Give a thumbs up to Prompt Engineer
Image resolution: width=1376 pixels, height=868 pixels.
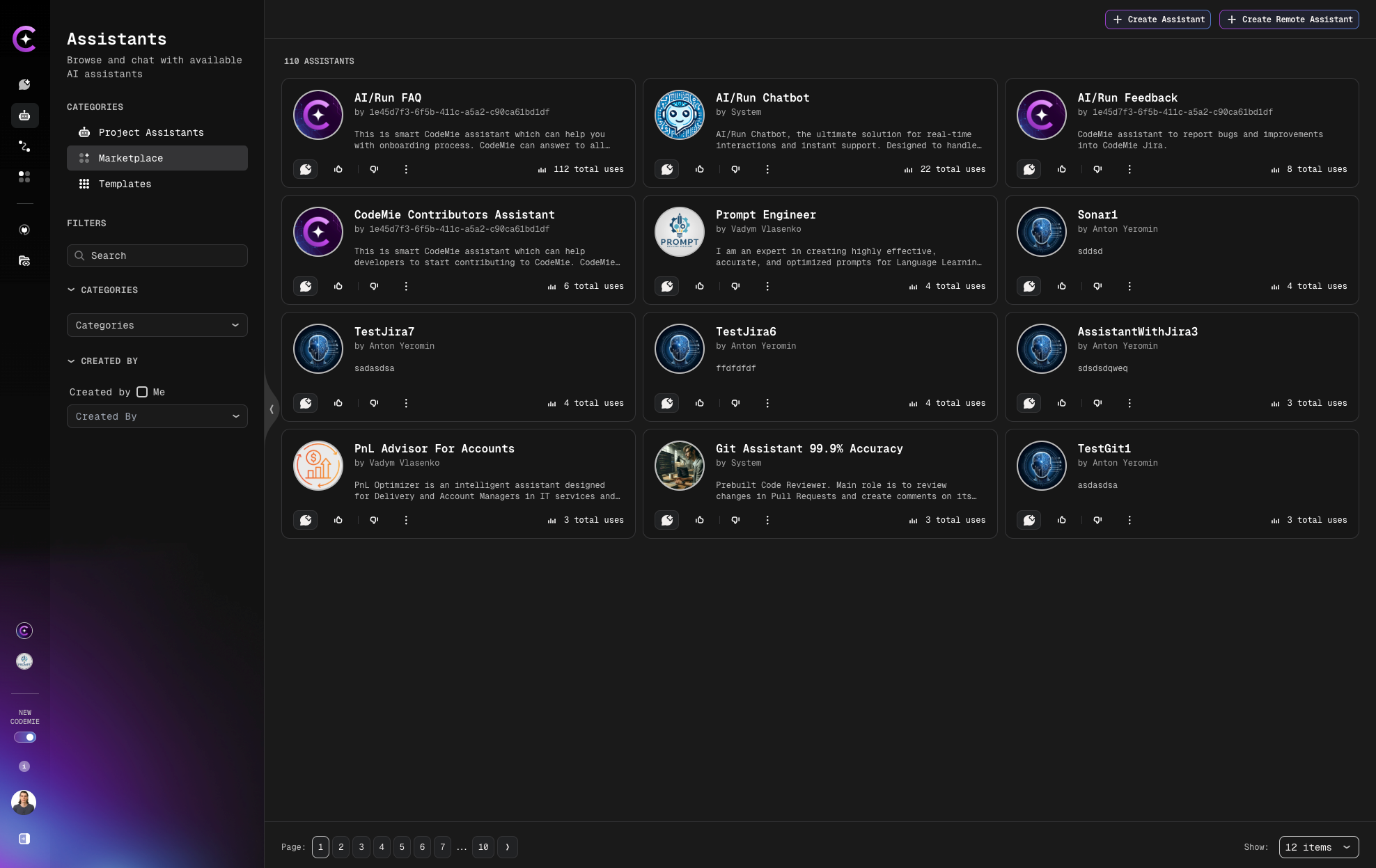[x=700, y=286]
